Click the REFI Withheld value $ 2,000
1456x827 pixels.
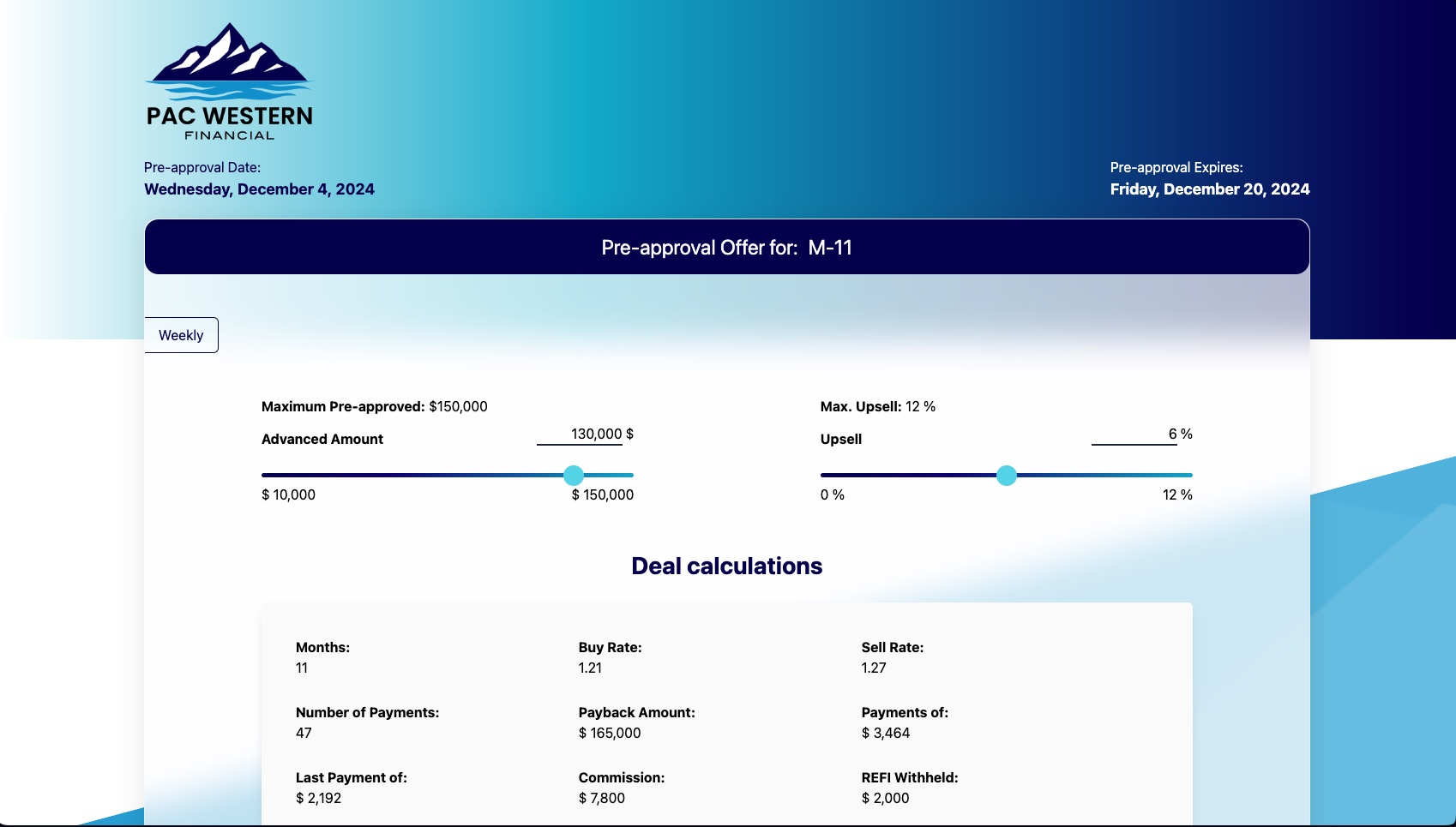click(885, 799)
